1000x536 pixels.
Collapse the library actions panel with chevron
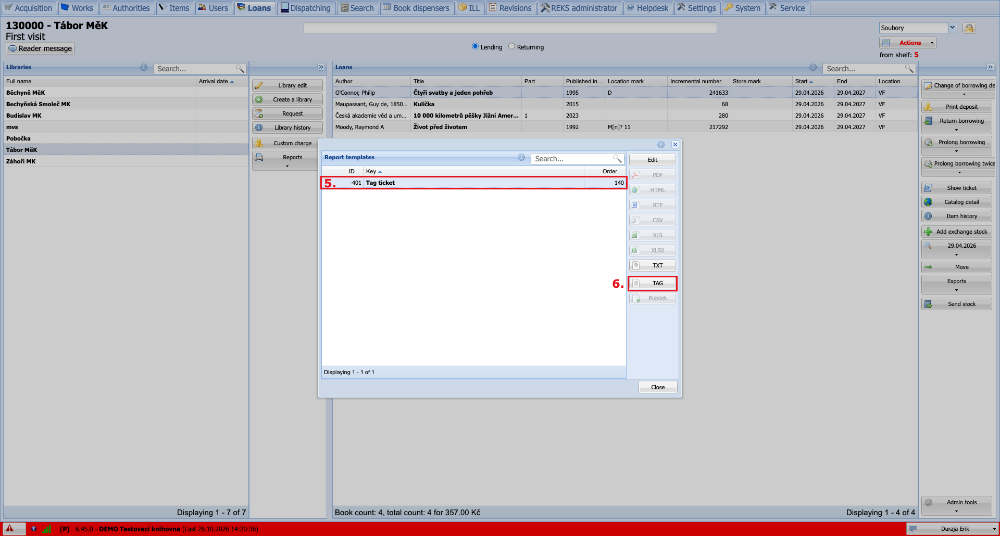[321, 67]
